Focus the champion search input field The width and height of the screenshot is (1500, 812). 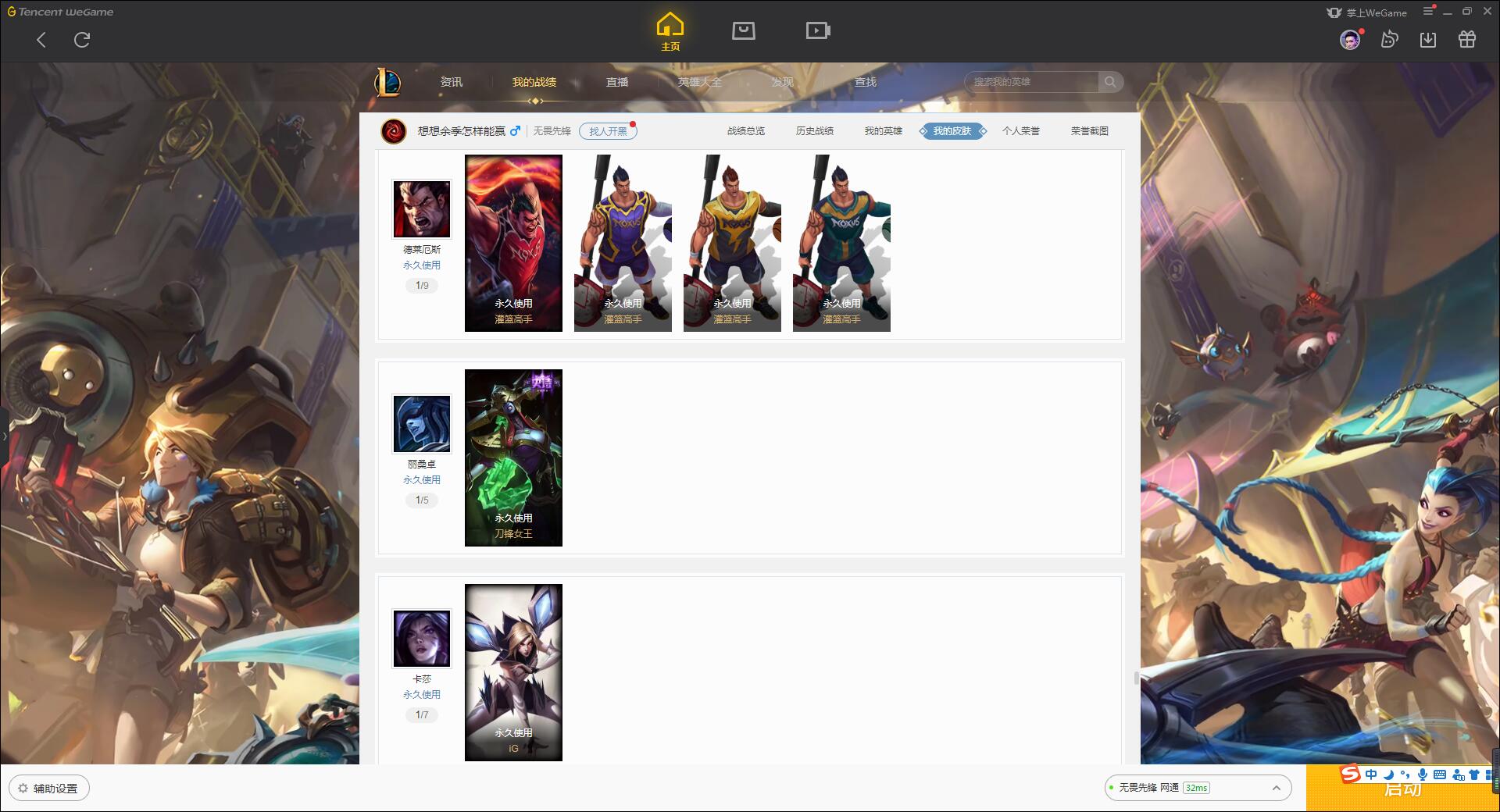(1033, 82)
